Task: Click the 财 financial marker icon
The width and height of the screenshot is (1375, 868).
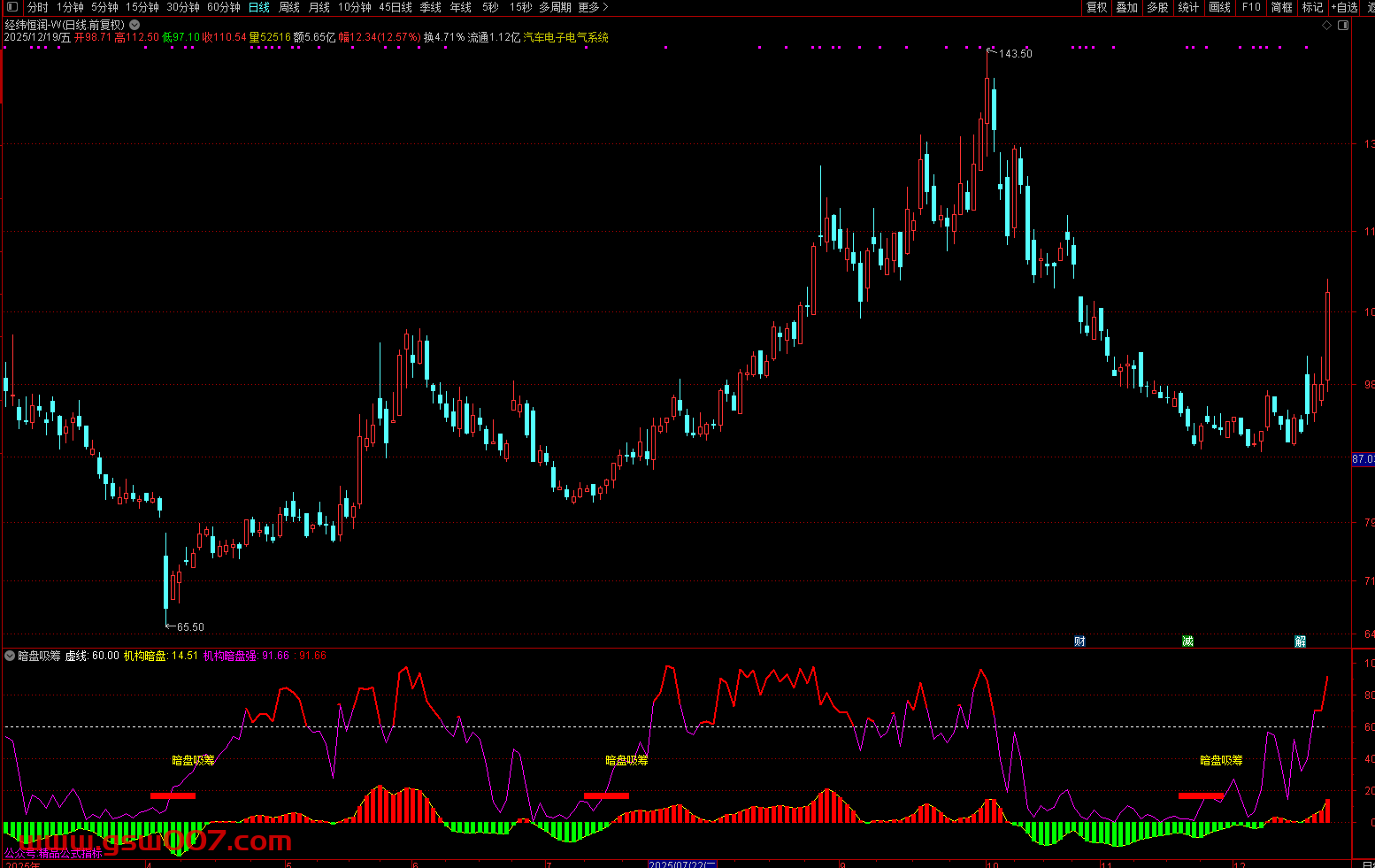Action: tap(1079, 641)
